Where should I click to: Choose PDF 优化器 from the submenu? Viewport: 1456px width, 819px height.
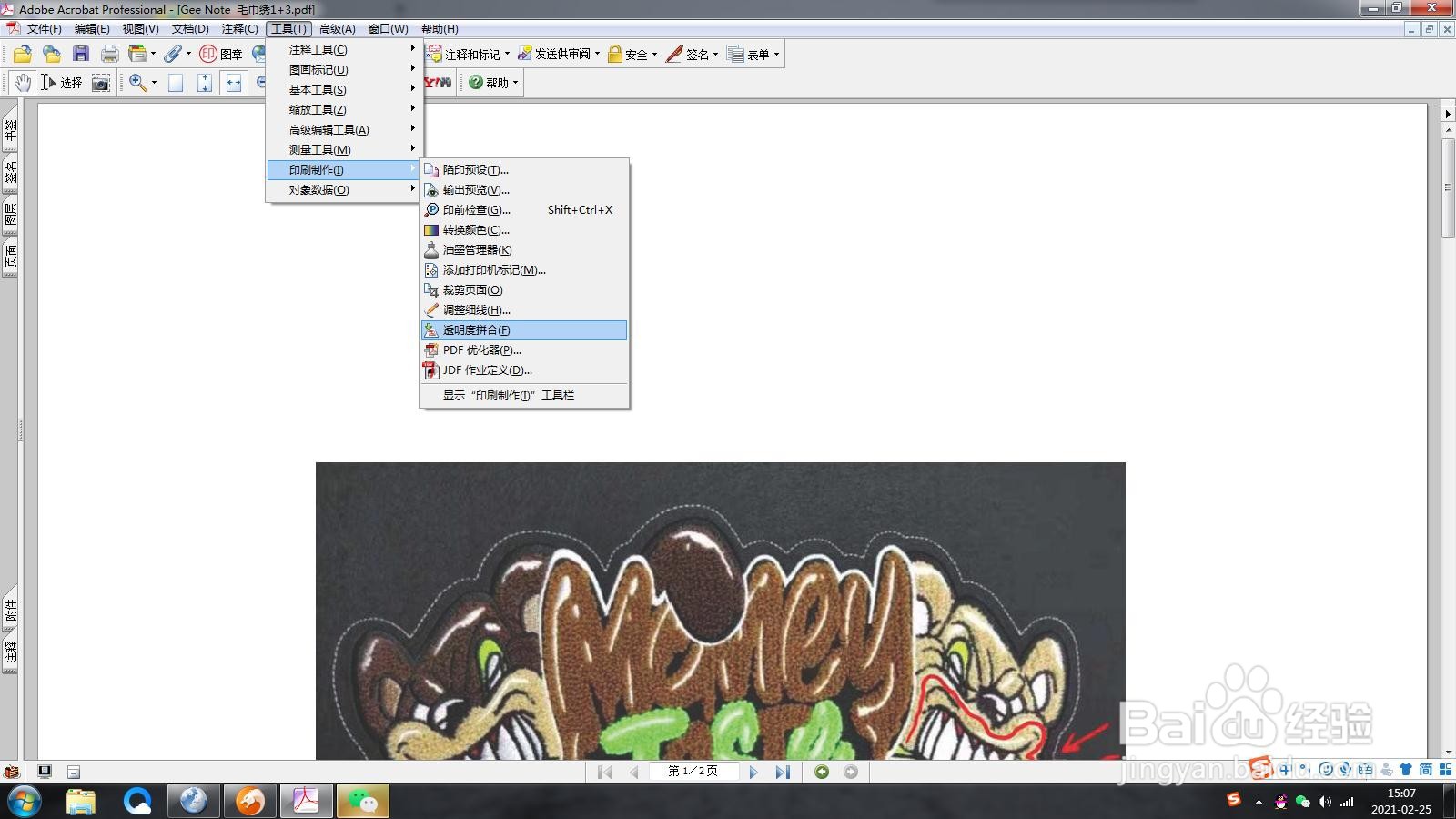[x=523, y=350]
